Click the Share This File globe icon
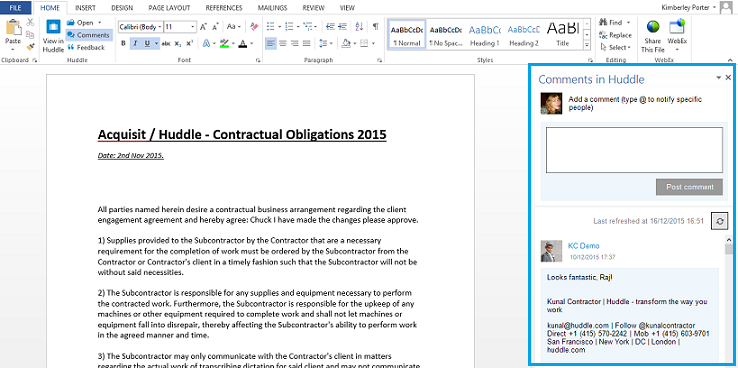738x368 pixels. coord(653,27)
